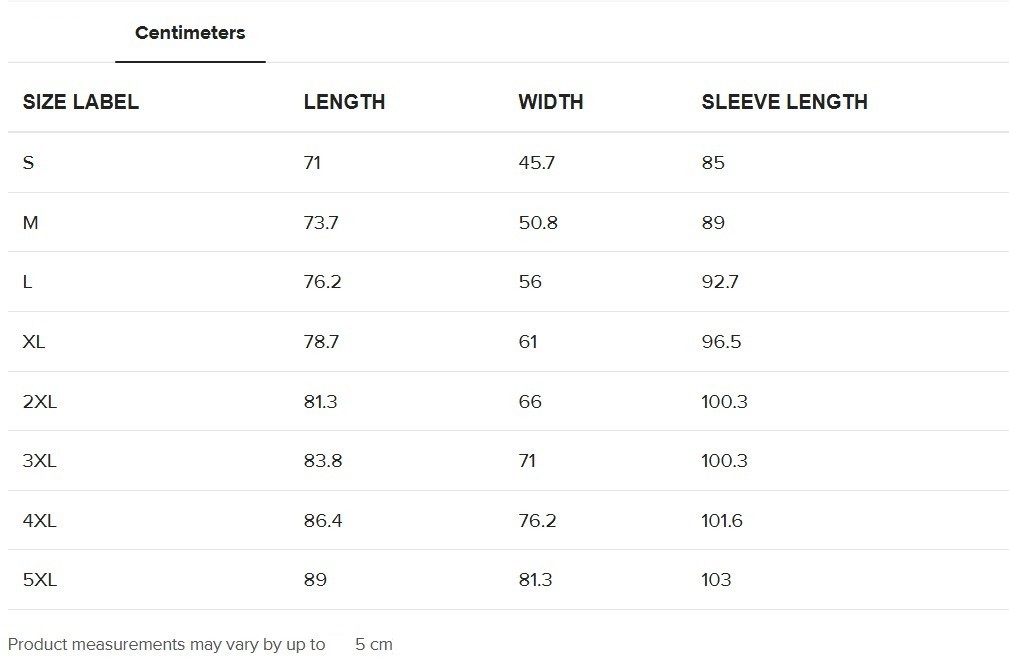Click the 81.3 width value for 5XL
This screenshot has height=661, width=1009.
[535, 580]
